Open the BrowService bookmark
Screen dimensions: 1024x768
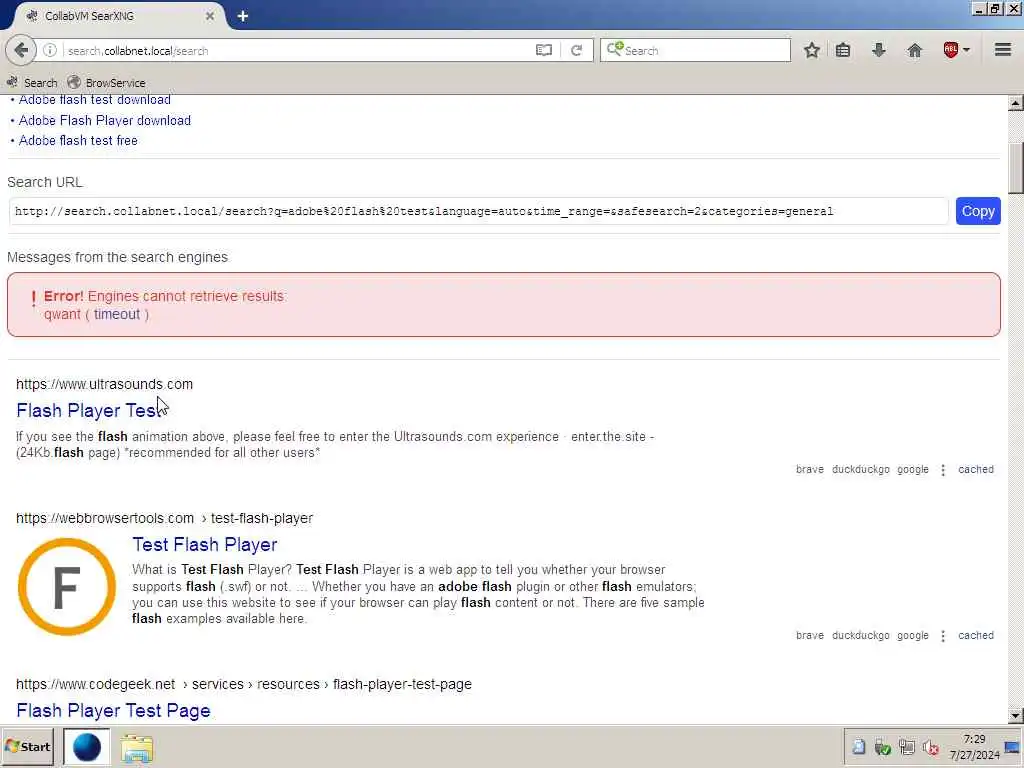(x=106, y=83)
